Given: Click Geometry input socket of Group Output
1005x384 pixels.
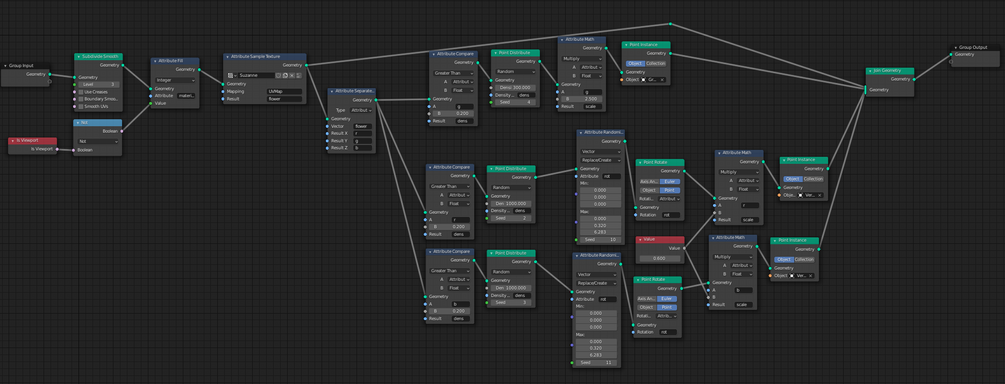Looking at the screenshot, I should 951,54.
